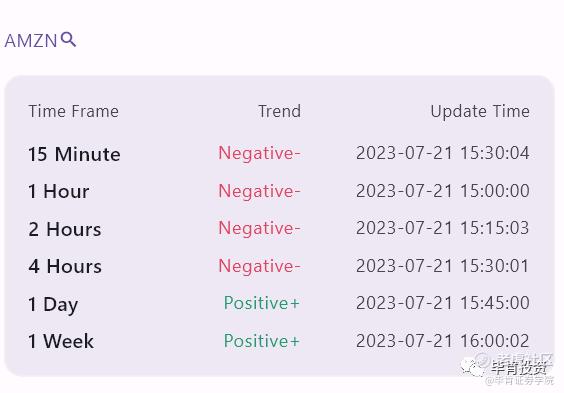
Task: Select the 1 Week time frame row
Action: coord(279,341)
